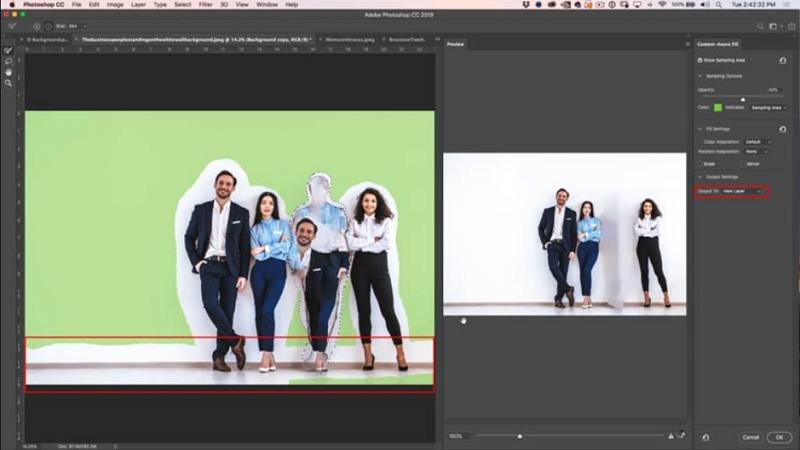Click the Opacity slider handle

point(743,99)
